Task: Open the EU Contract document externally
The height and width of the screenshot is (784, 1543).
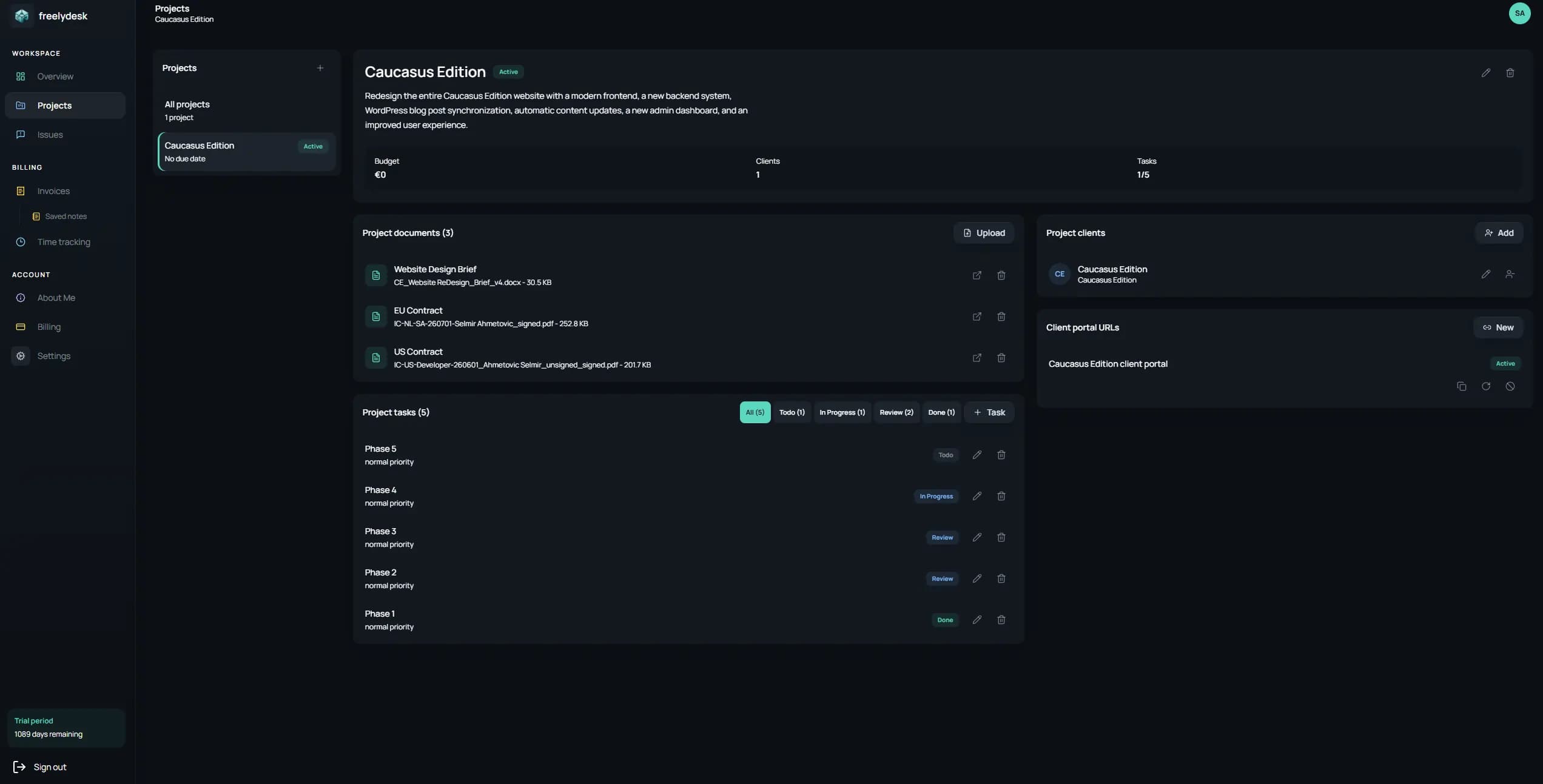Action: [x=977, y=317]
